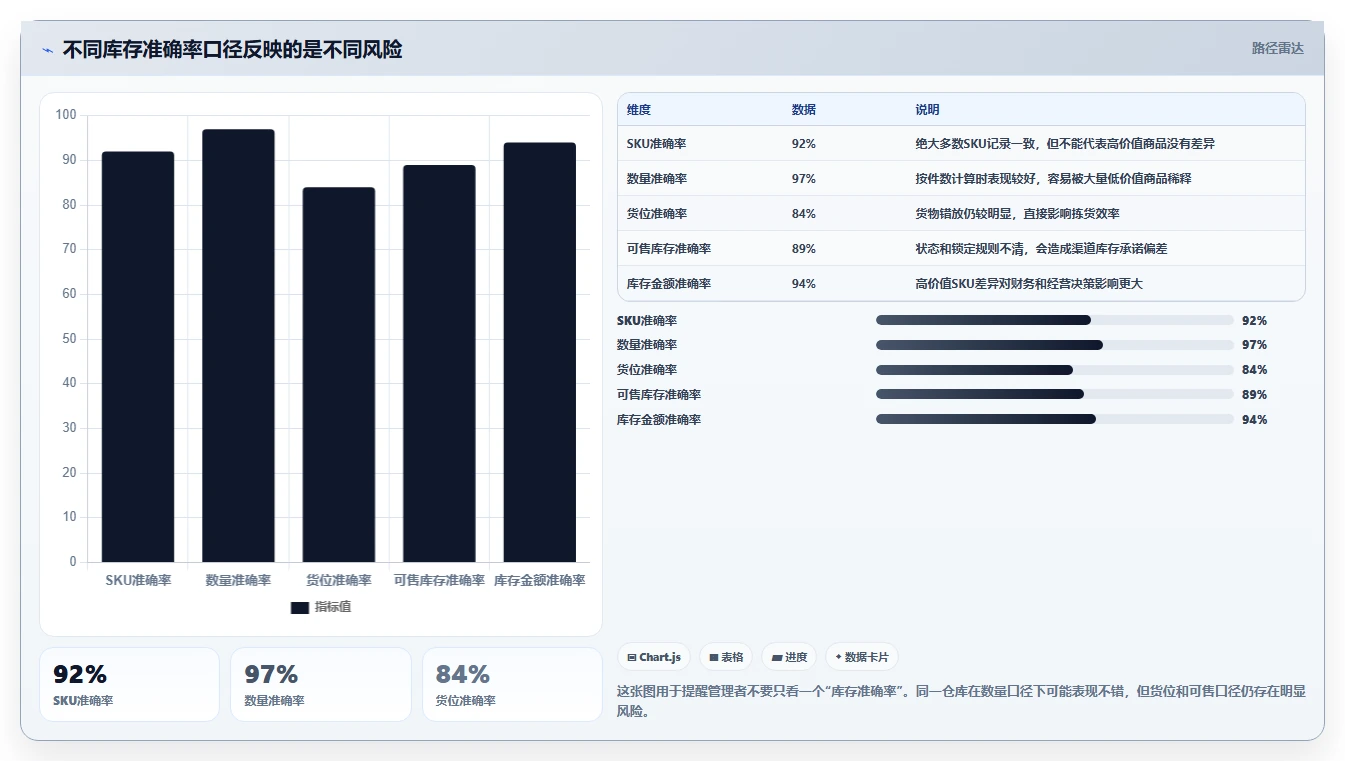Click the 97% value in the table
This screenshot has height=761, width=1345.
[x=804, y=179]
